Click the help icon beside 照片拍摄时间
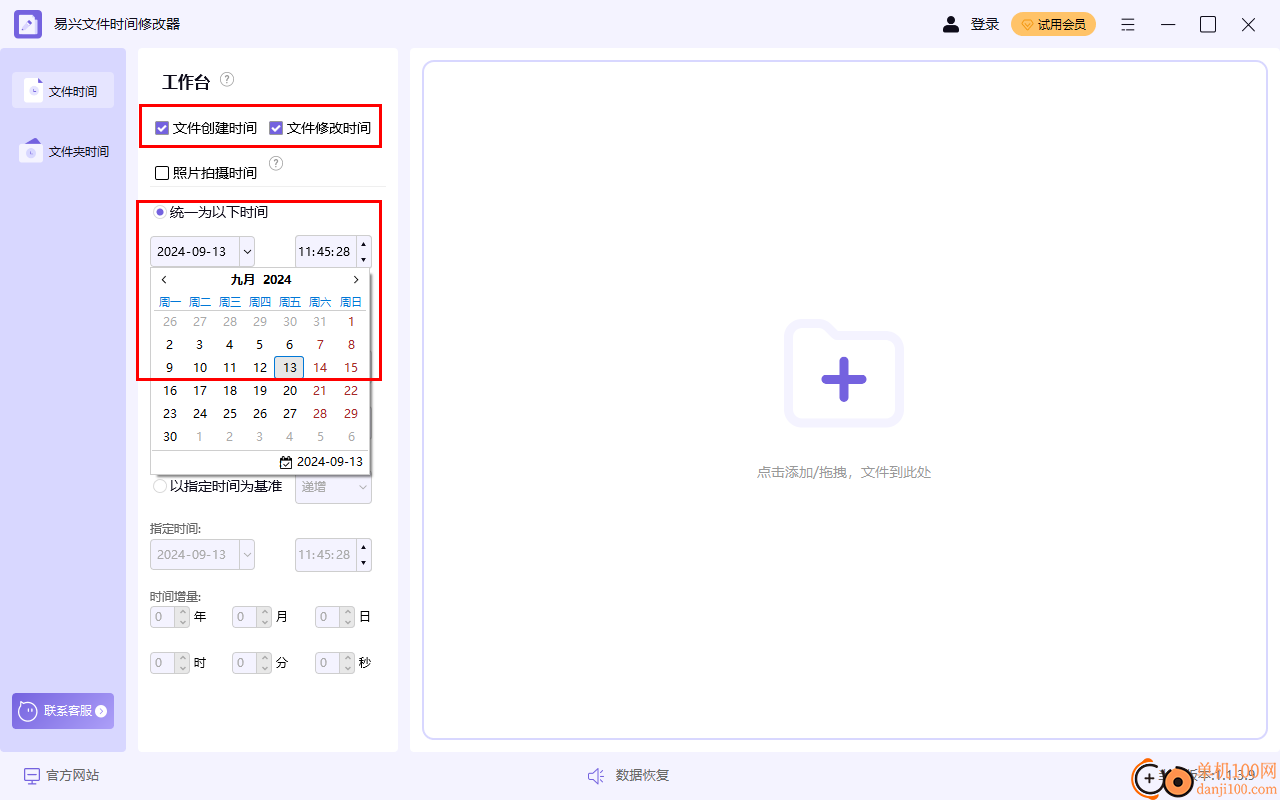Screen dimensions: 1280x800 [x=276, y=163]
